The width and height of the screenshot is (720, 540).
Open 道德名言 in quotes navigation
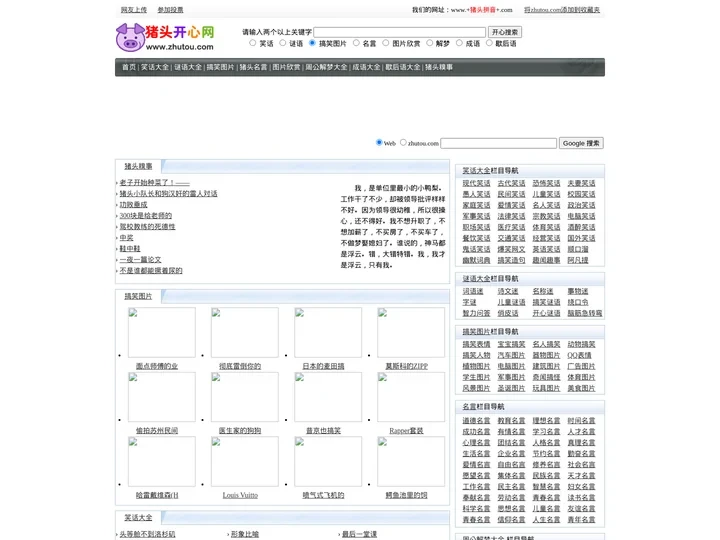(x=476, y=421)
